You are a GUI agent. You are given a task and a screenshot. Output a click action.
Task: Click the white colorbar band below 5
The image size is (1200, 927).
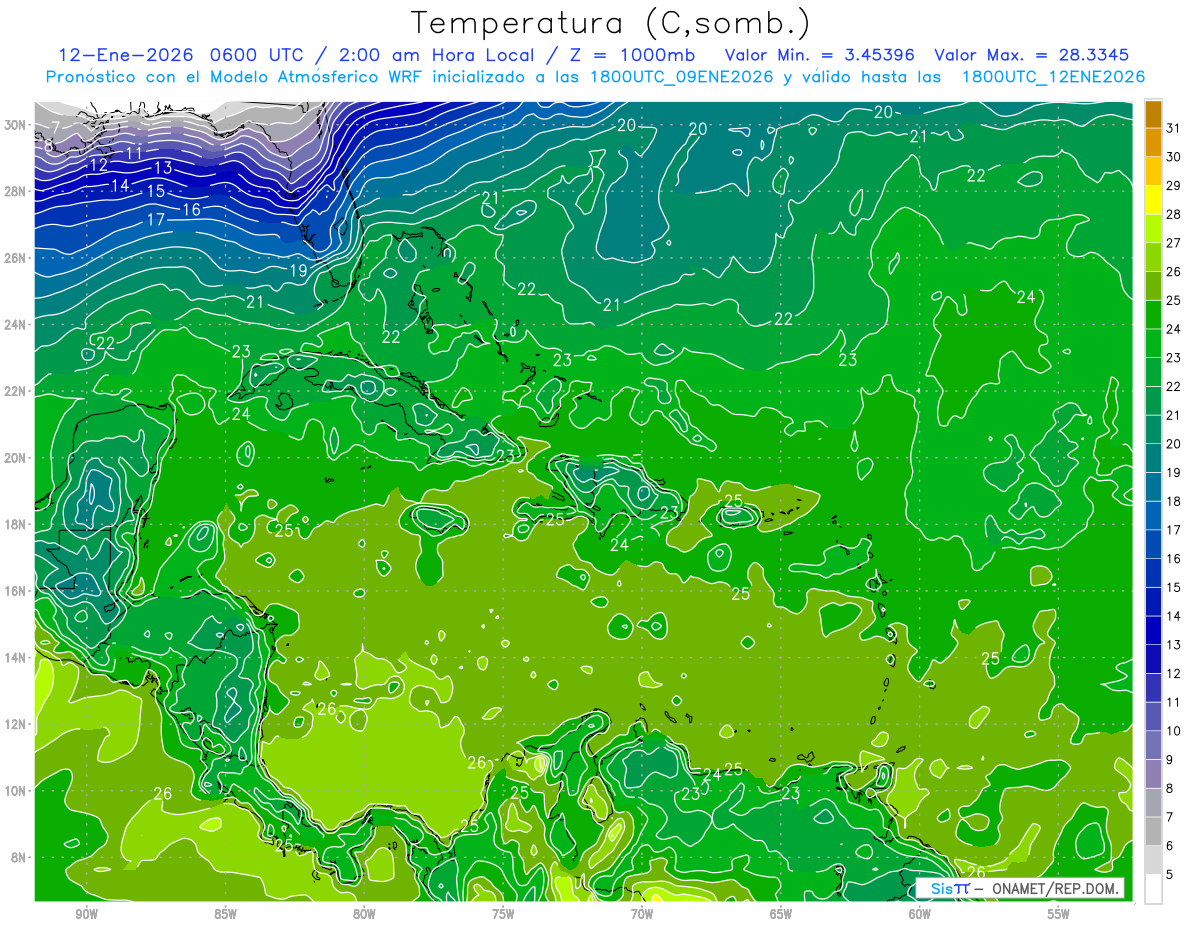[1153, 888]
